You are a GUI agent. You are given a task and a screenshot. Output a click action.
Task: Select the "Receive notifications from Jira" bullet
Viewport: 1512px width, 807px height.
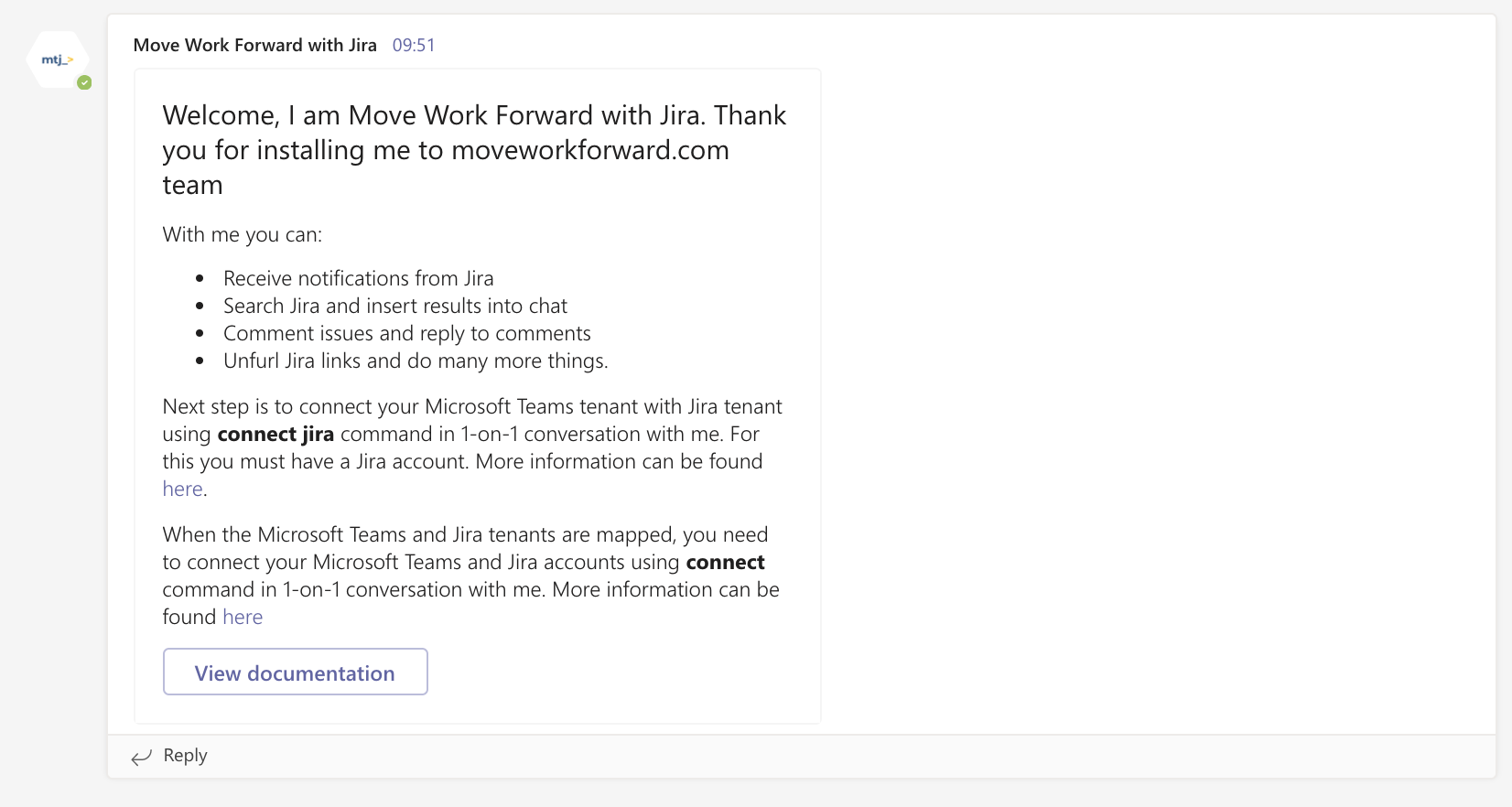[x=358, y=279]
